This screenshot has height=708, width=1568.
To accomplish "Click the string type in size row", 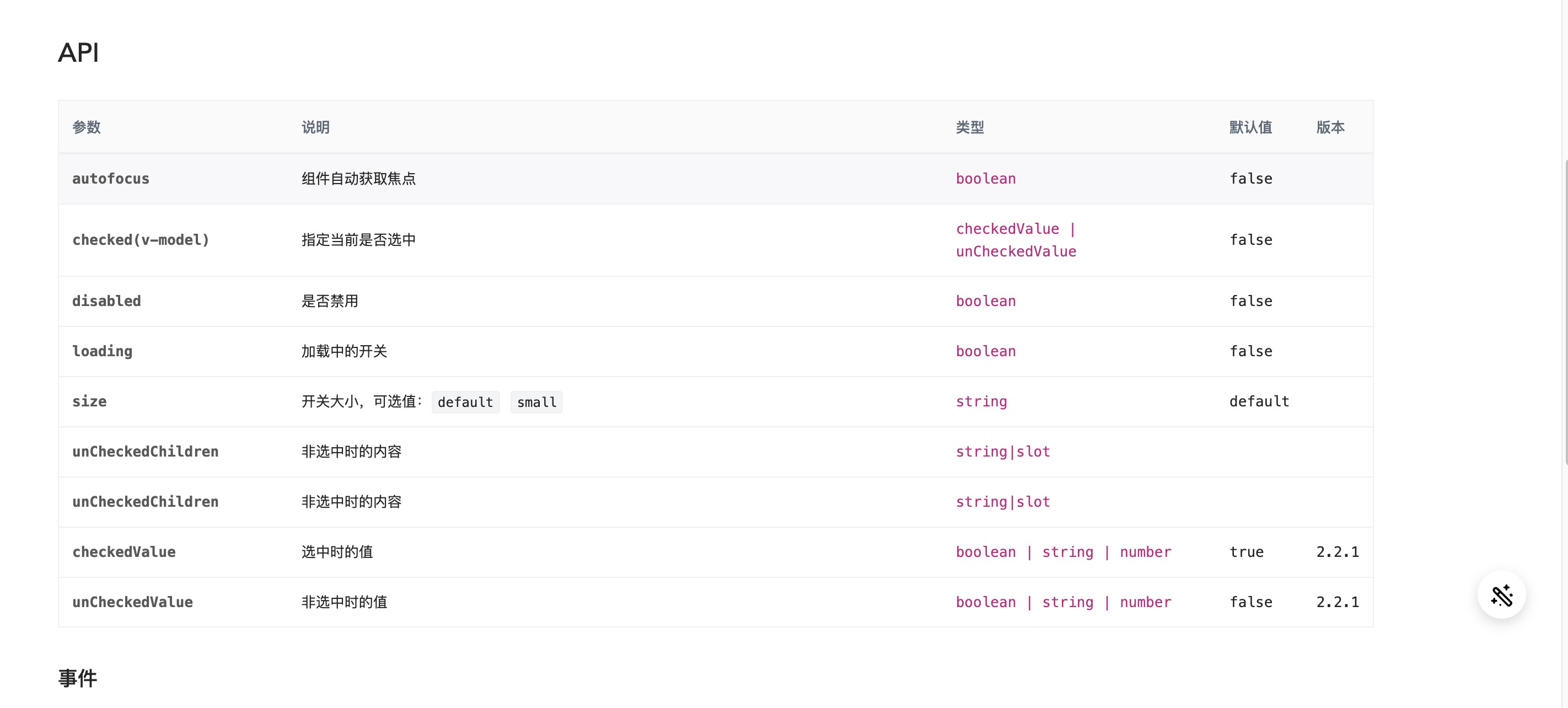I will click(981, 401).
